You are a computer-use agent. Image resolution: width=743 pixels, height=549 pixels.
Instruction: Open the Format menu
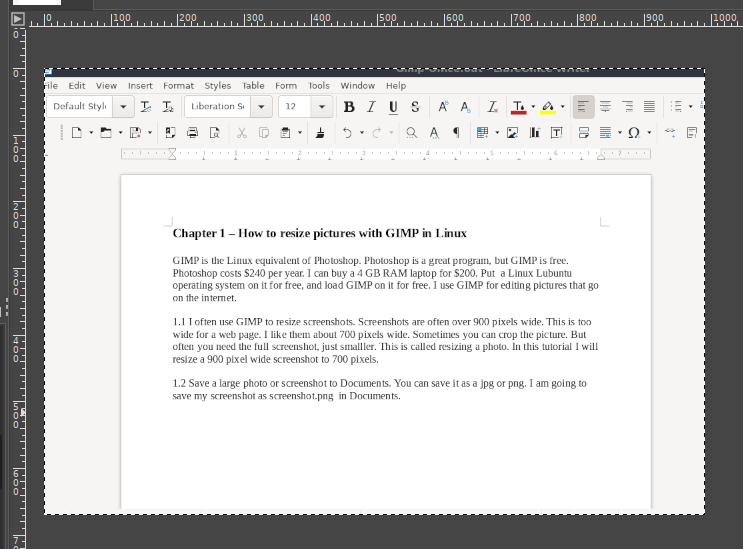179,86
